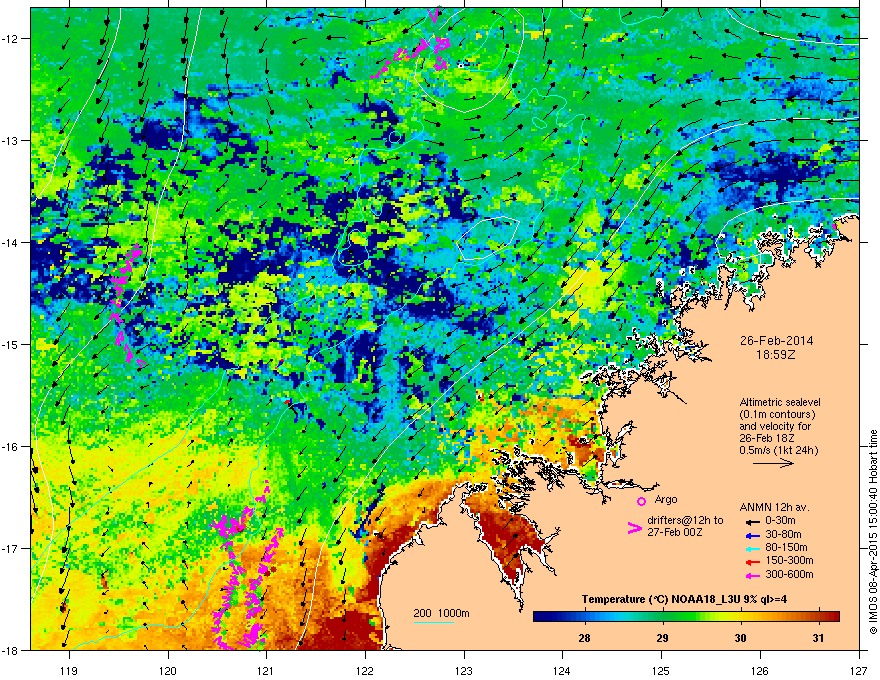Click the magenta Argo circle legend symbol
880x680 pixels.
tap(641, 501)
